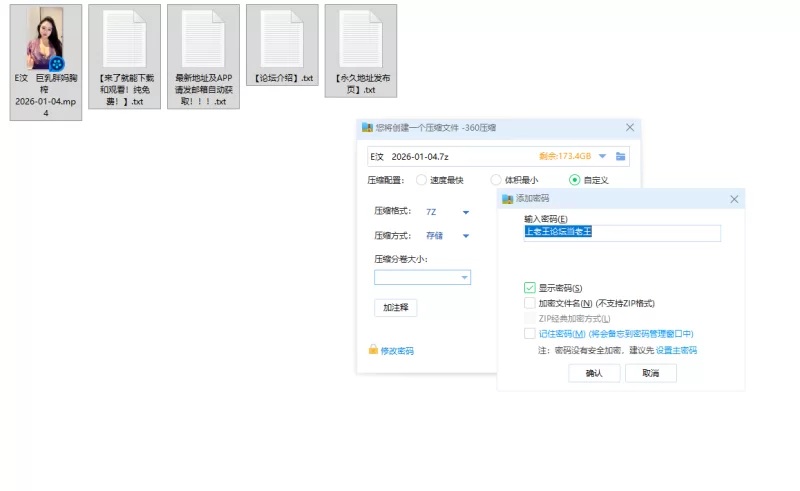The image size is (800, 491).
Task: Open the 压缩方式 存储 dropdown
Action: coord(466,236)
